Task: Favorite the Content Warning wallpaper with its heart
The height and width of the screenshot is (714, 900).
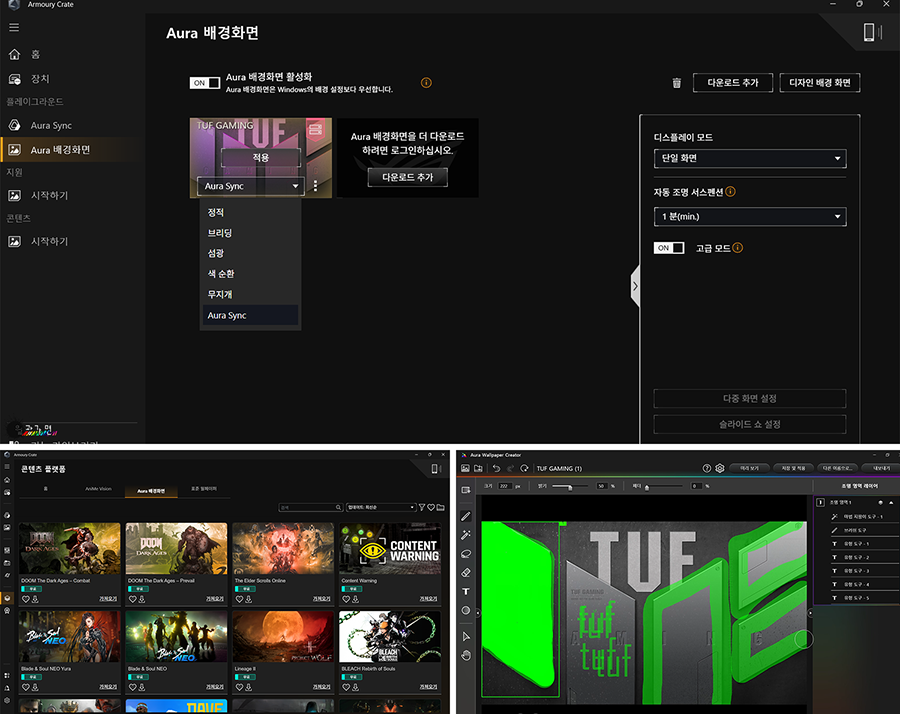Action: [346, 599]
